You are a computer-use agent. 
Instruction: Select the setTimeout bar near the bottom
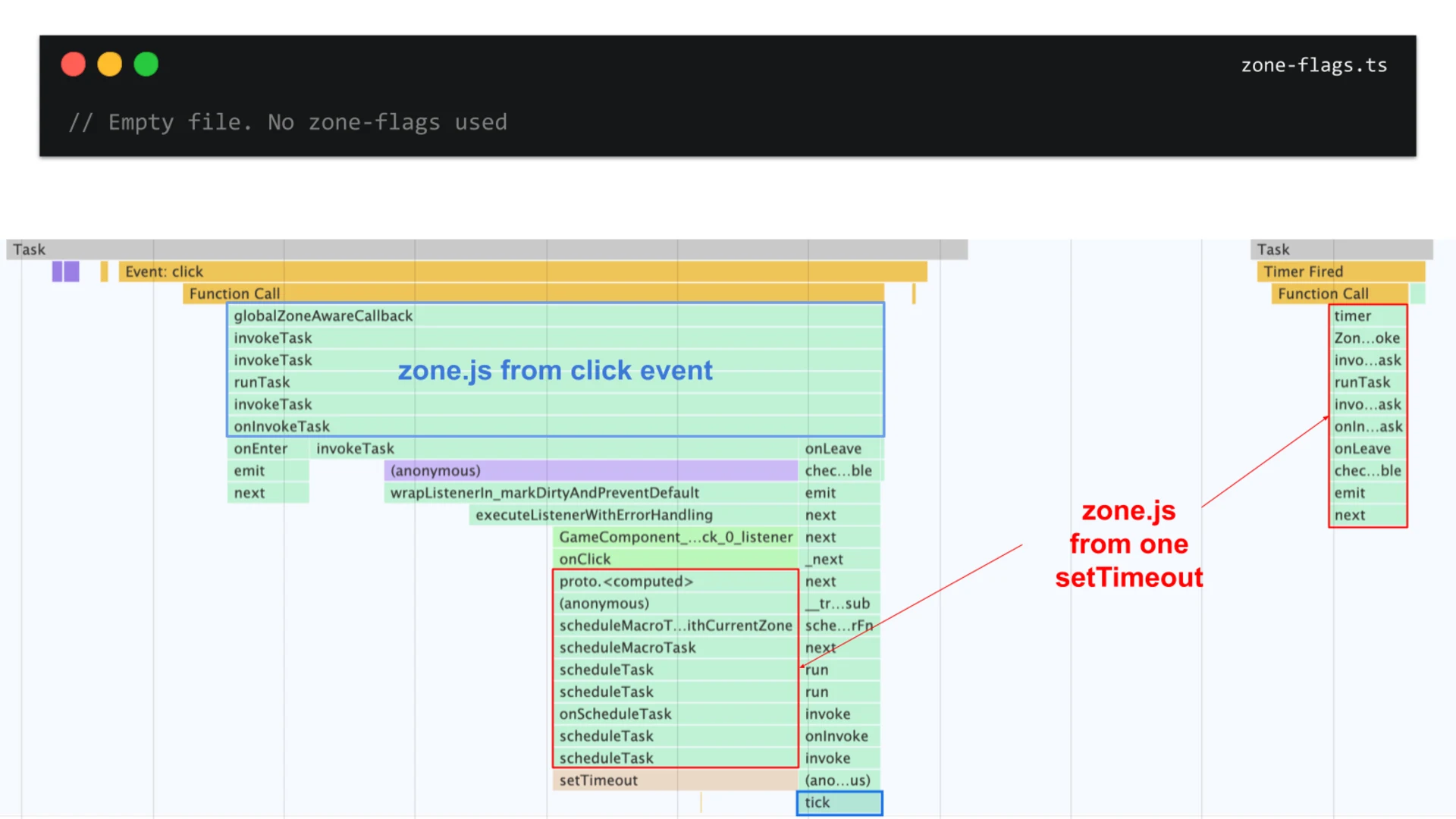[598, 780]
